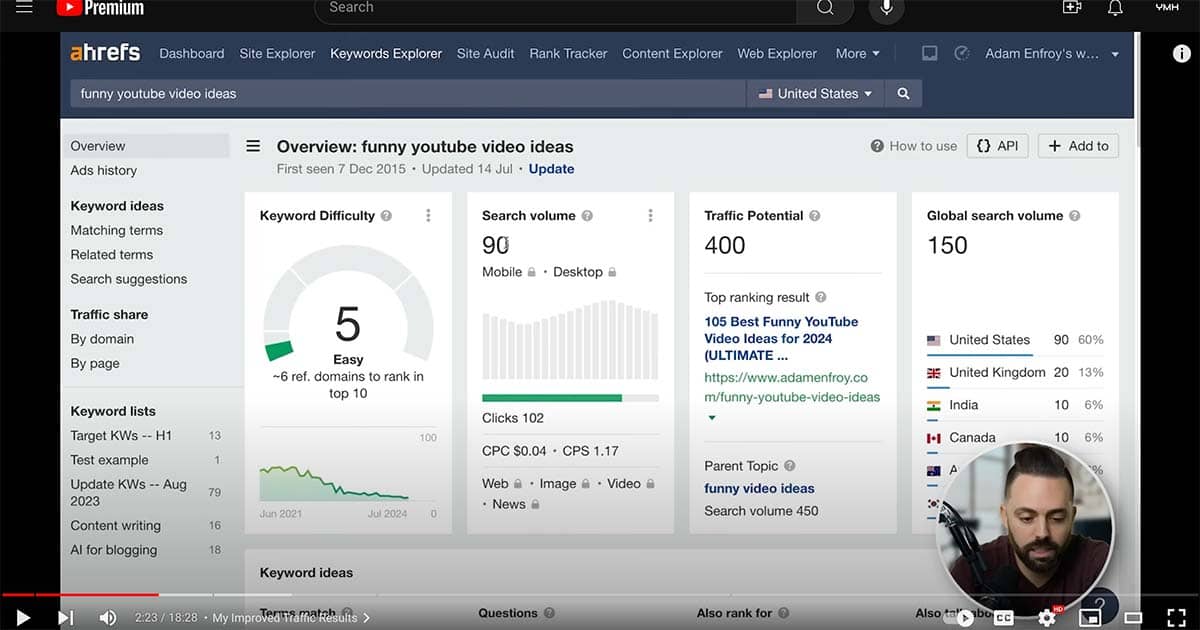Click the video progress bar
This screenshot has height=630, width=1200.
[600, 597]
